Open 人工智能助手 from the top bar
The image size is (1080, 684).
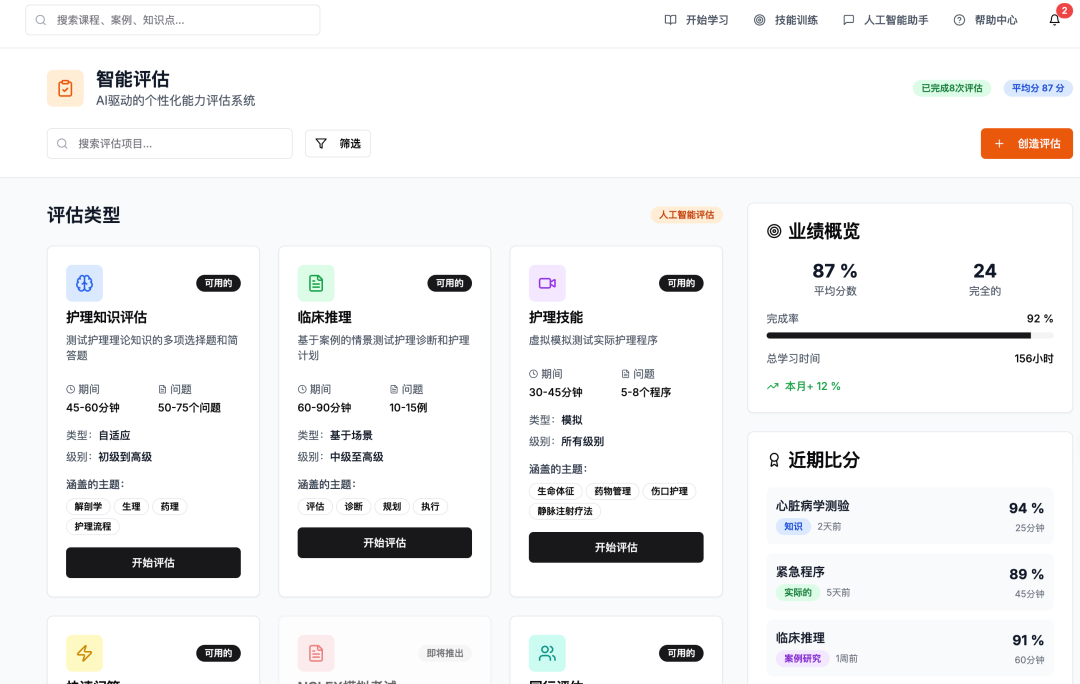pos(887,20)
